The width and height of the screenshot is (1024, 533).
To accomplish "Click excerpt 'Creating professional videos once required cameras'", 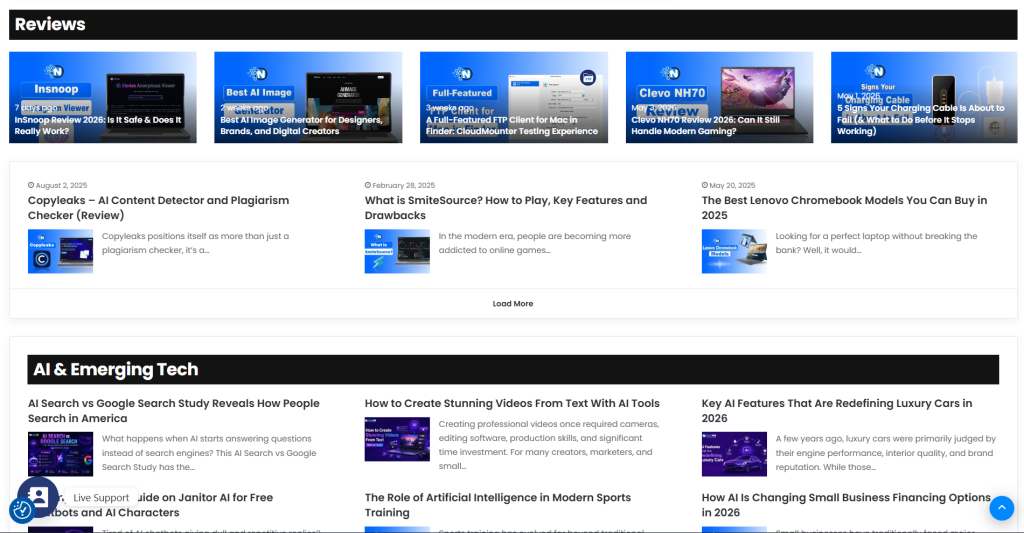I will tap(549, 445).
